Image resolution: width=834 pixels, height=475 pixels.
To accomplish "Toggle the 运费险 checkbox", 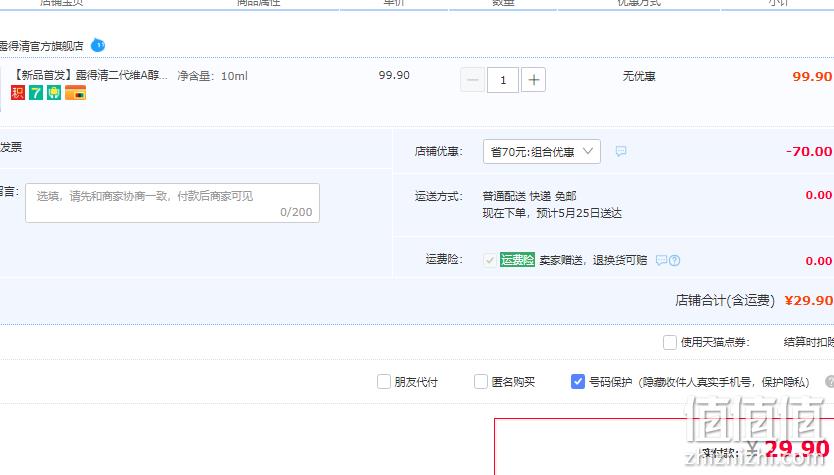I will tap(489, 260).
